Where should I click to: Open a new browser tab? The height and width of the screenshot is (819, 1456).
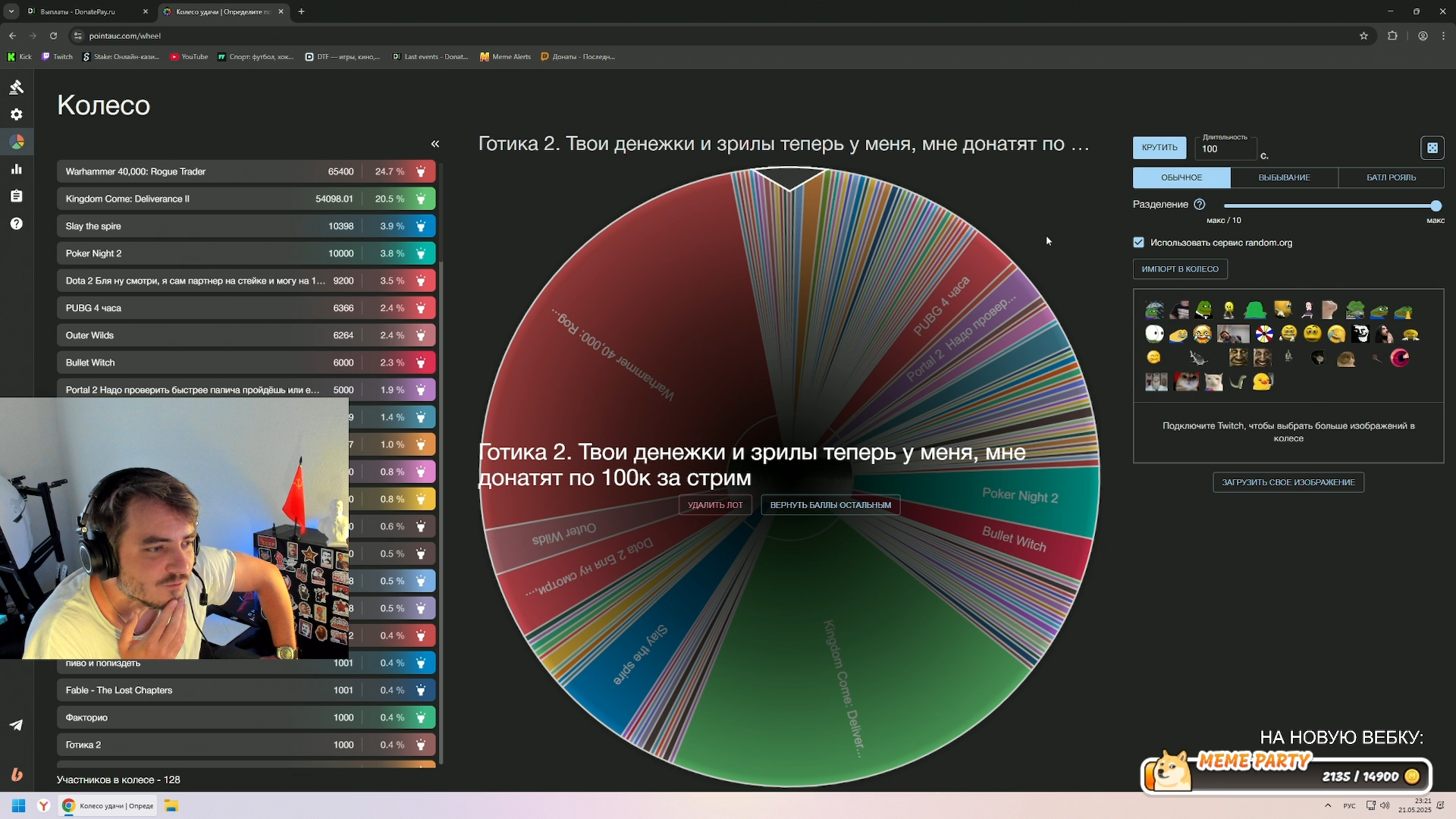[x=301, y=11]
